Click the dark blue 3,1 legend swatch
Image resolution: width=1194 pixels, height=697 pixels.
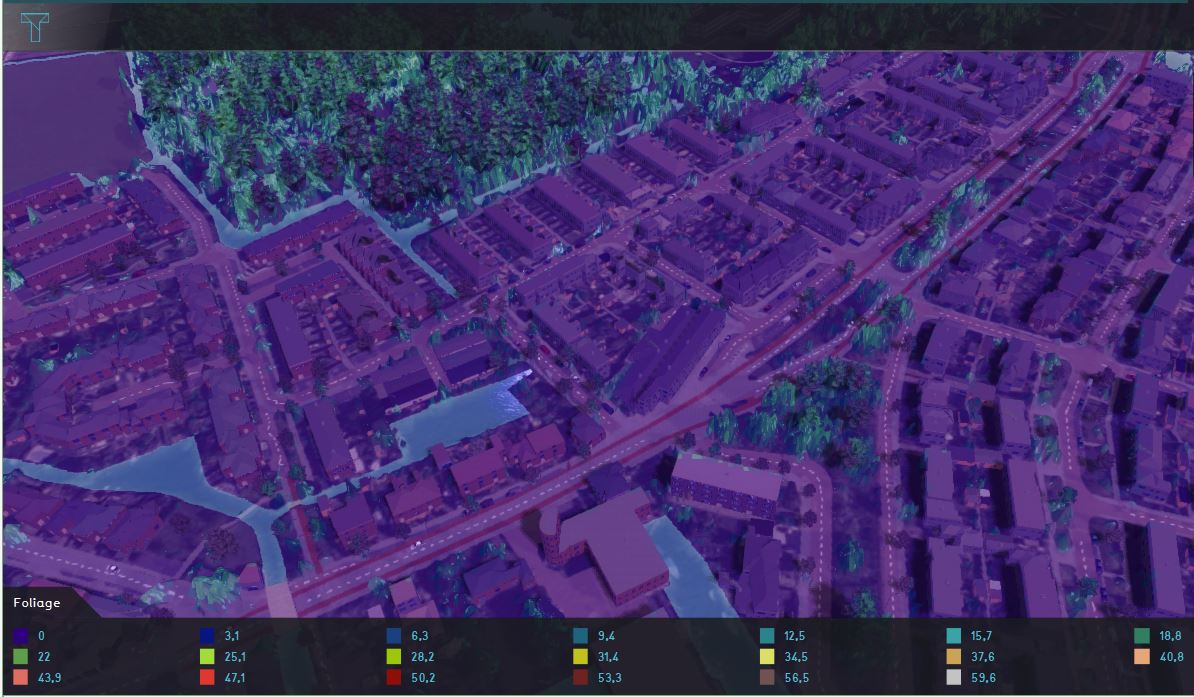point(207,636)
